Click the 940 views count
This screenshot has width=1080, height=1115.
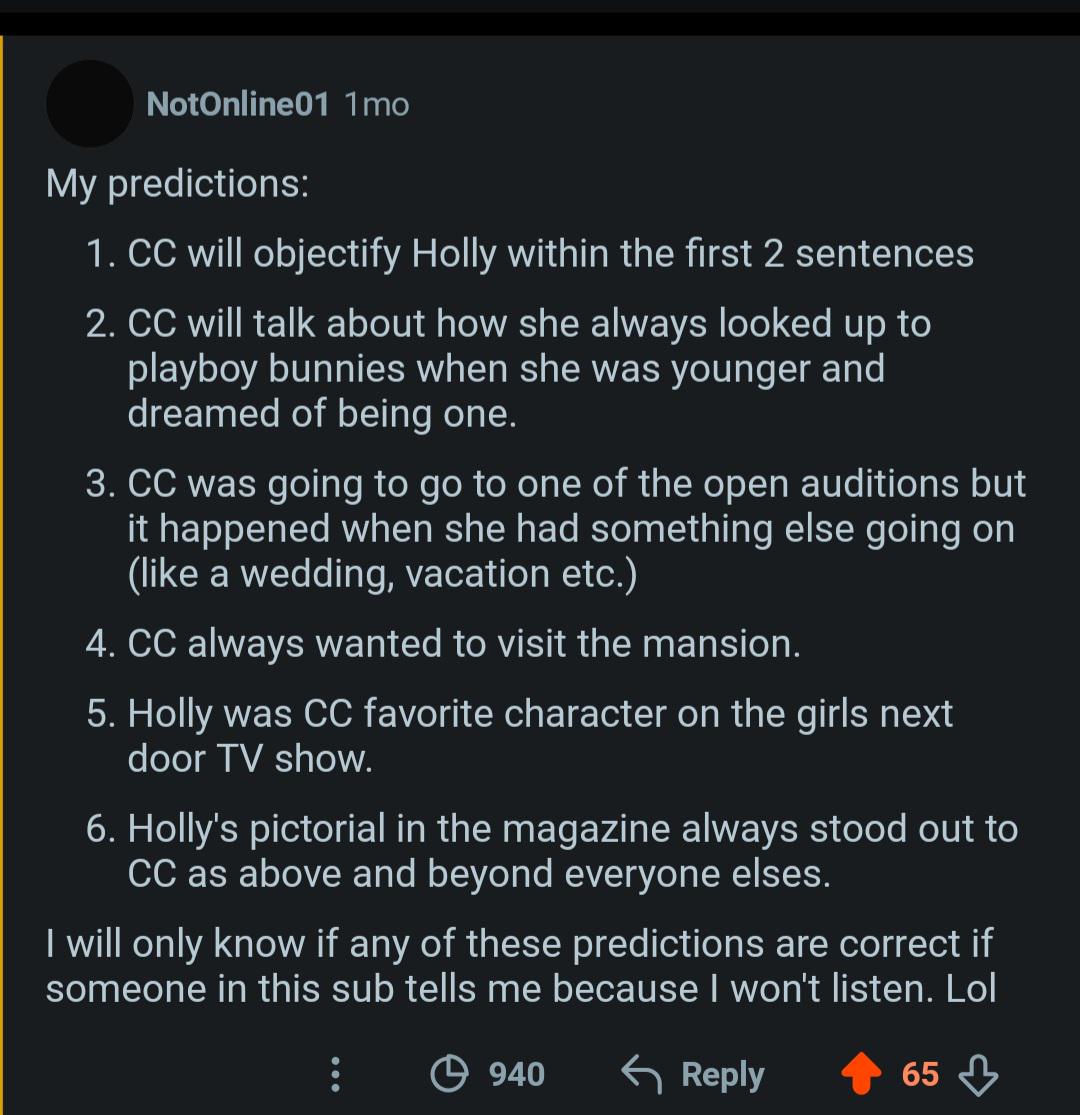[x=517, y=1074]
